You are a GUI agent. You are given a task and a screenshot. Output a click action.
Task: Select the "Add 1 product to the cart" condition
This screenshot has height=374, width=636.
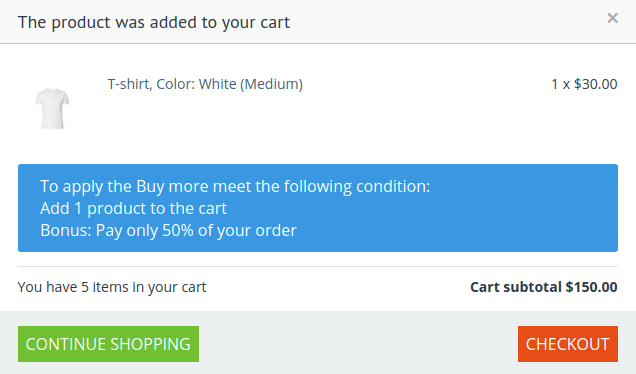[133, 208]
